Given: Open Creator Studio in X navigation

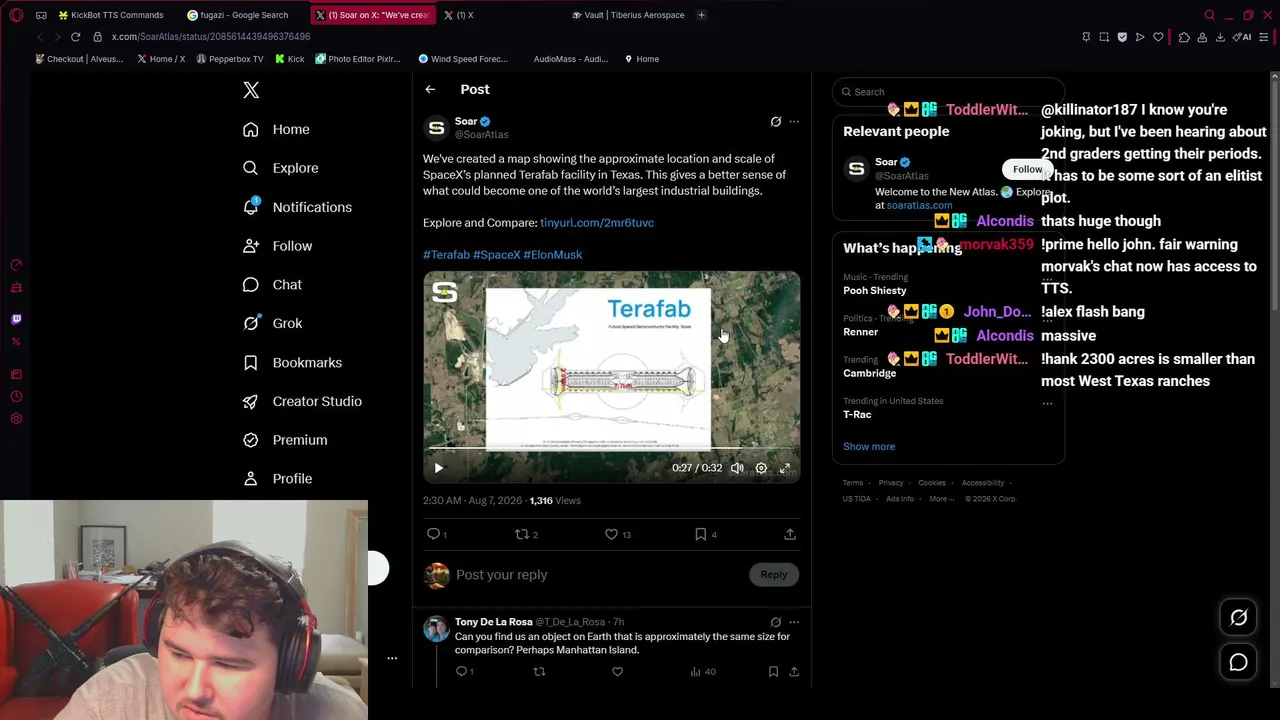Looking at the screenshot, I should coord(303,401).
